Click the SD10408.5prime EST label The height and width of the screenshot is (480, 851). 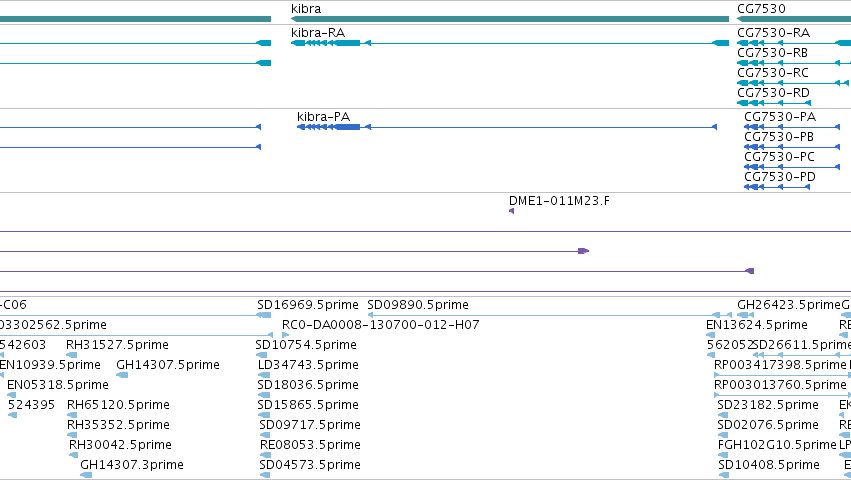769,465
